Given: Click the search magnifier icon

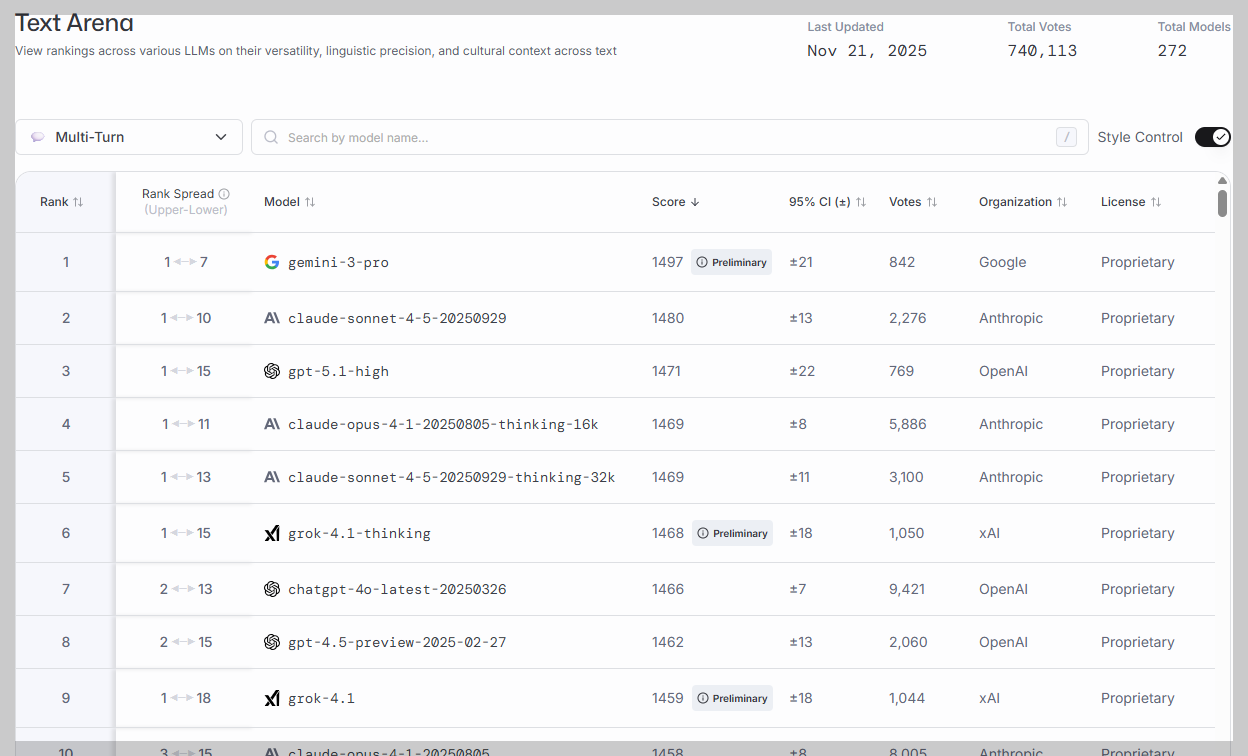Looking at the screenshot, I should [x=271, y=137].
